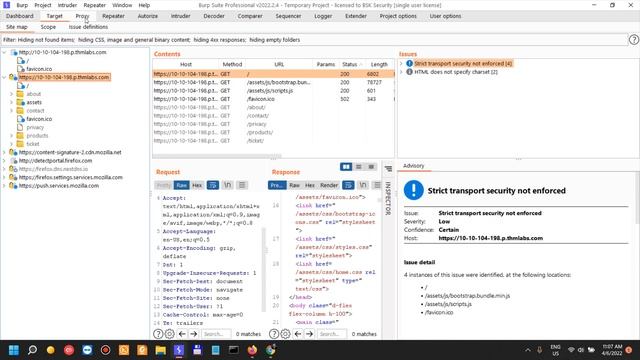640x360 pixels.
Task: Go to previous match in request search
Action: pyautogui.click(x=182, y=334)
